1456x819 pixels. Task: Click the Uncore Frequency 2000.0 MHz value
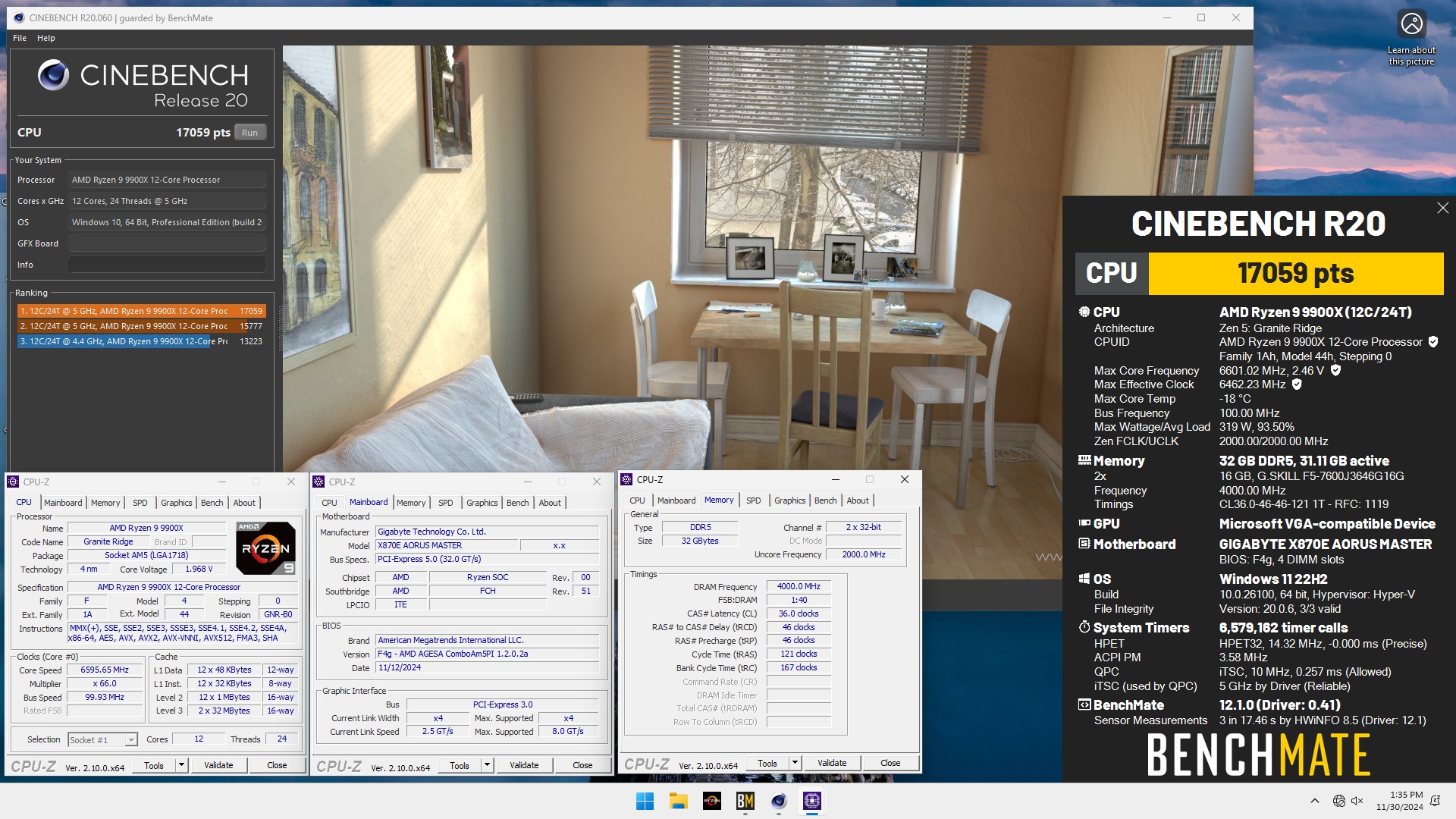click(864, 554)
